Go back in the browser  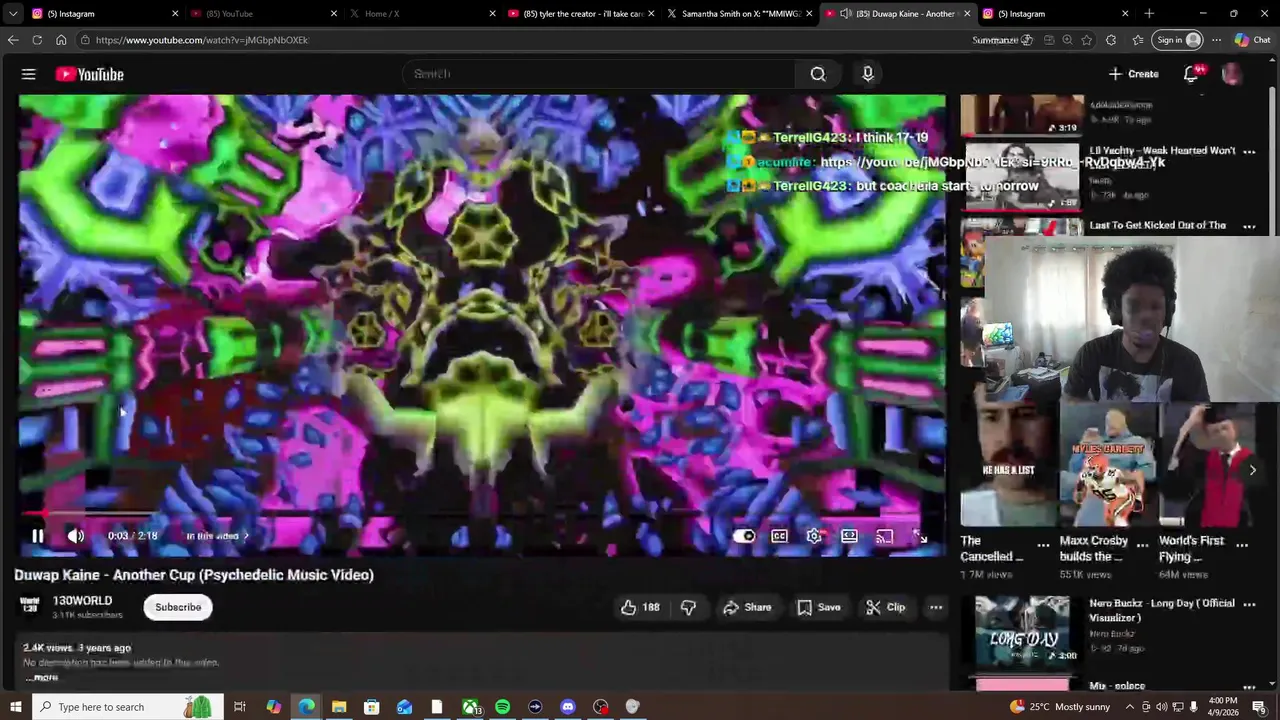pos(13,40)
